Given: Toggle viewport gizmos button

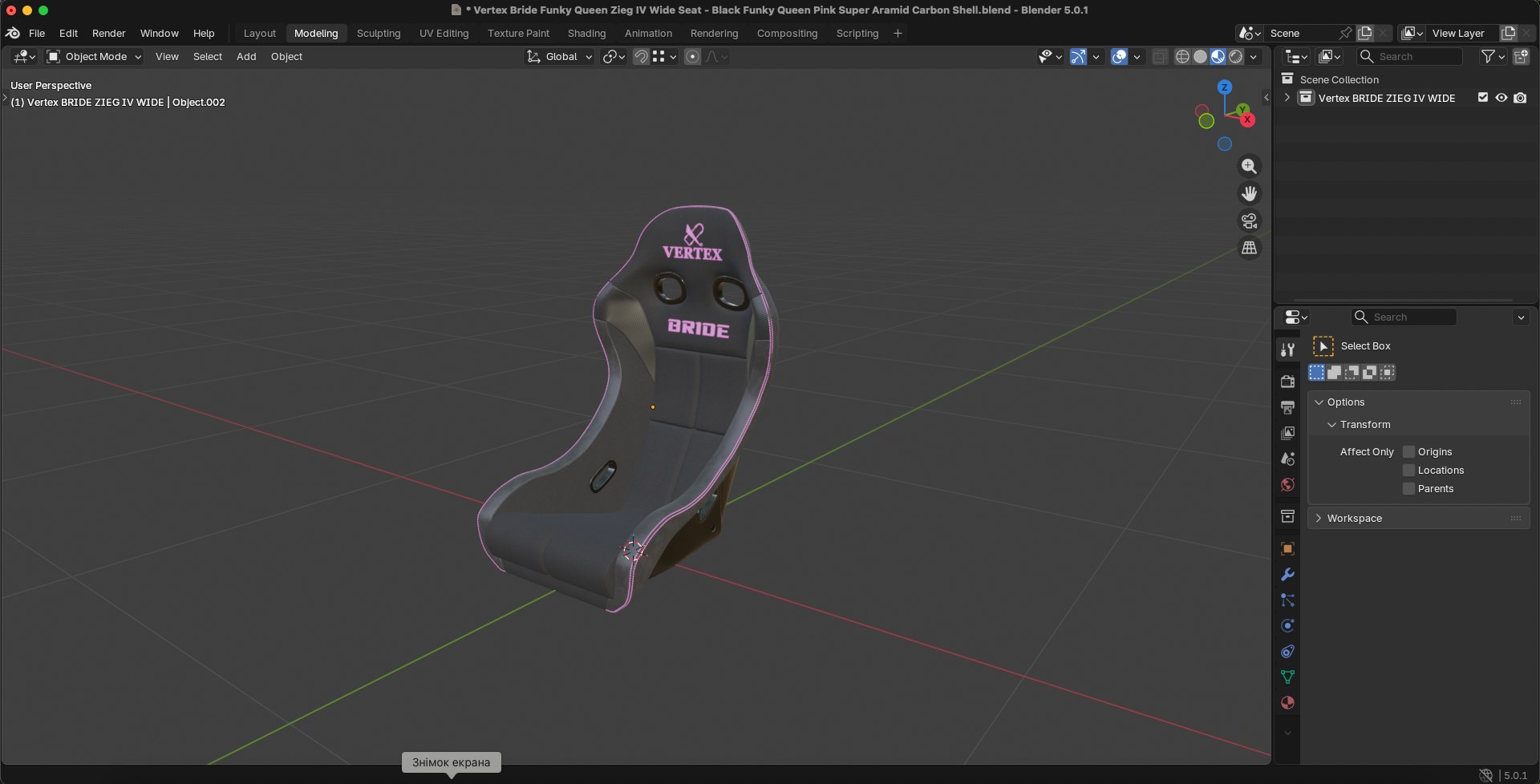Looking at the screenshot, I should (x=1078, y=56).
